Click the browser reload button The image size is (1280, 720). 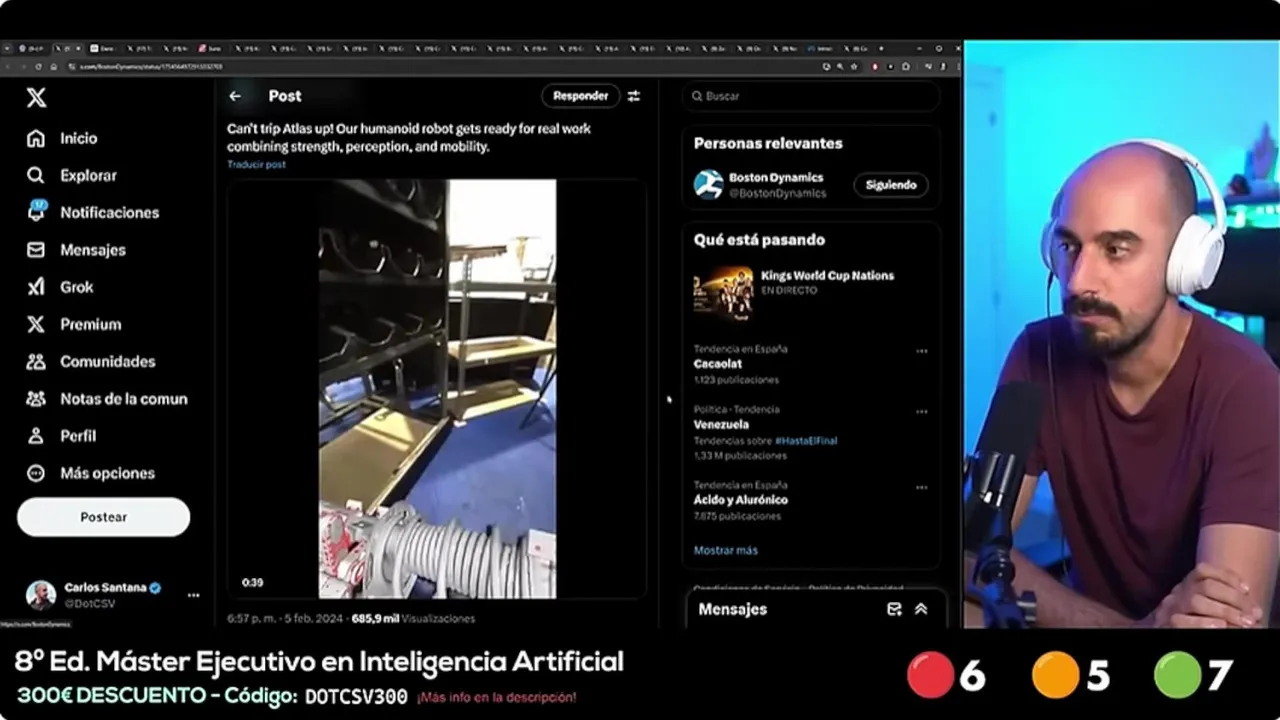tap(38, 66)
